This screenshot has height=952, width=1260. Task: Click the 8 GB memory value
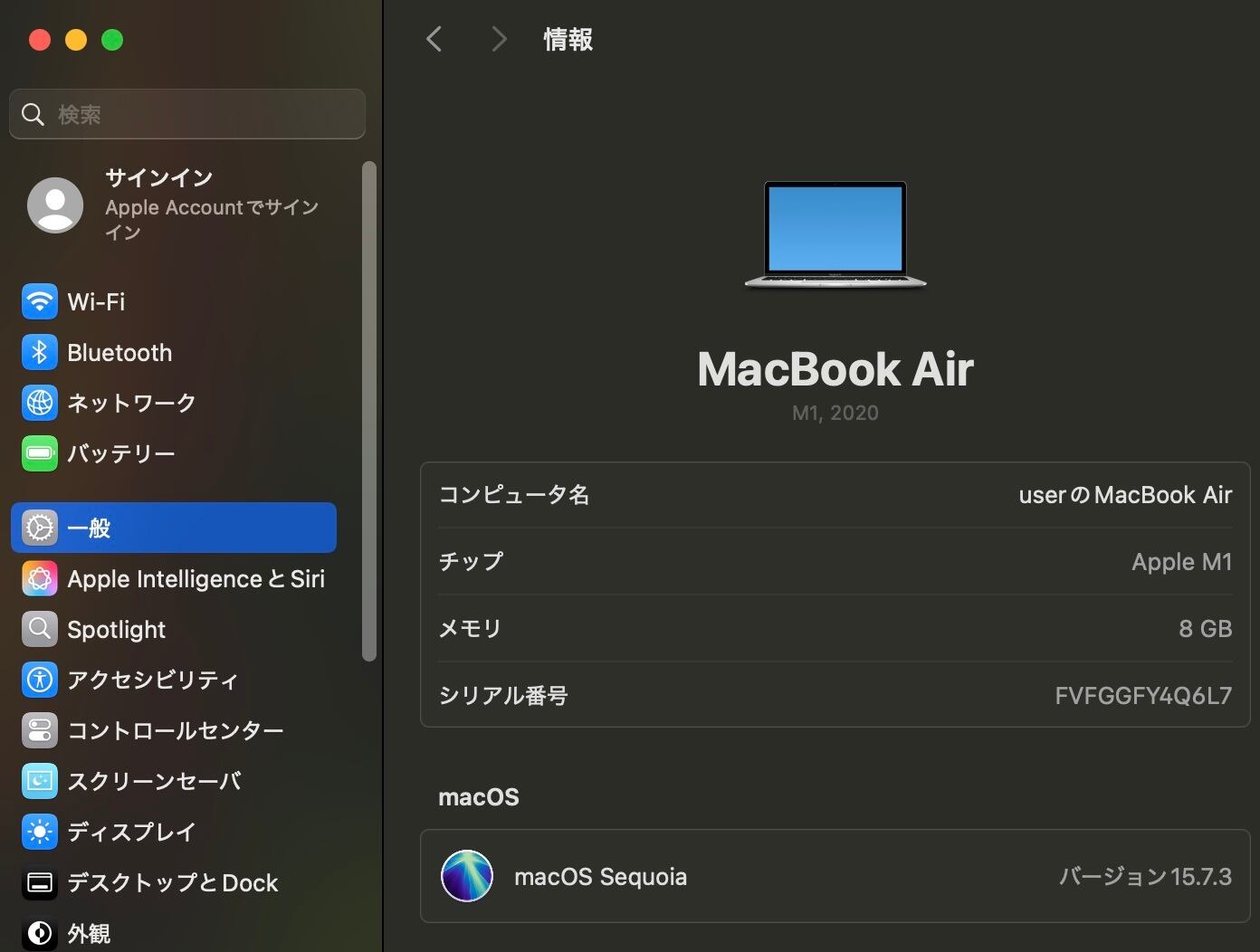tap(1205, 628)
